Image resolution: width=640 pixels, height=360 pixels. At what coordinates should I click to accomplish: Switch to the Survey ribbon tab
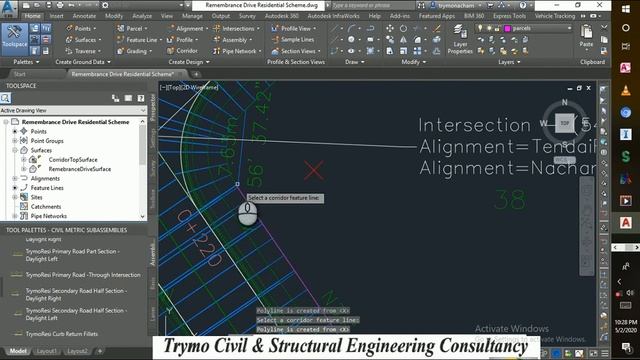(x=247, y=16)
